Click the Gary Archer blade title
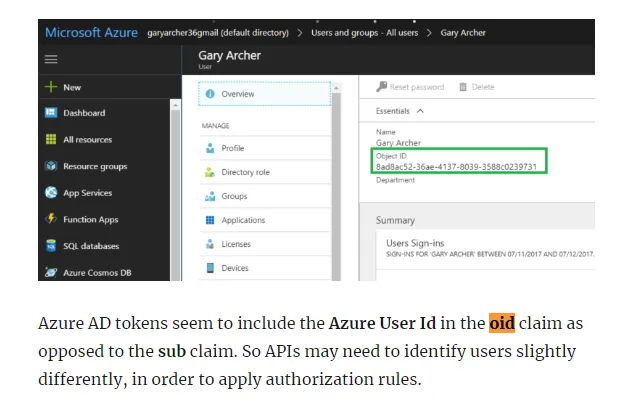This screenshot has height=419, width=622. point(229,56)
